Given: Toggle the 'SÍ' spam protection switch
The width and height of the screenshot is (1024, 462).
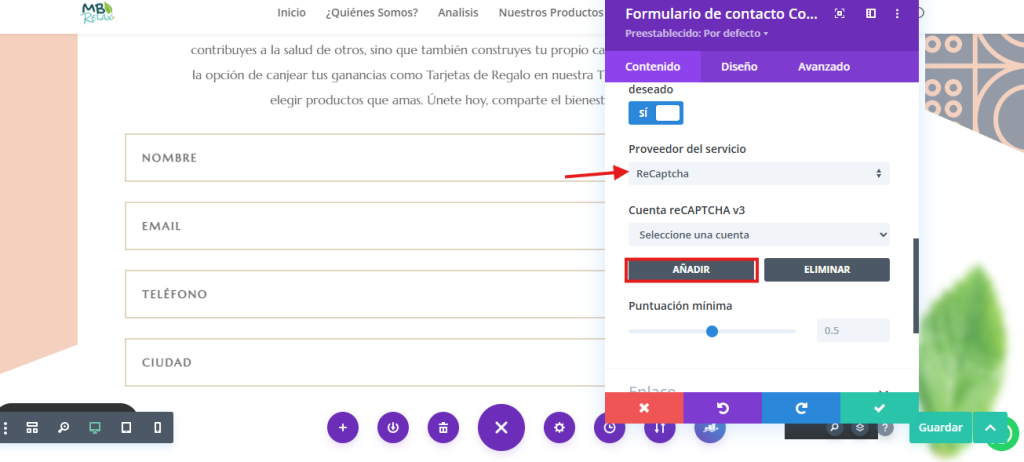Looking at the screenshot, I should coord(656,113).
